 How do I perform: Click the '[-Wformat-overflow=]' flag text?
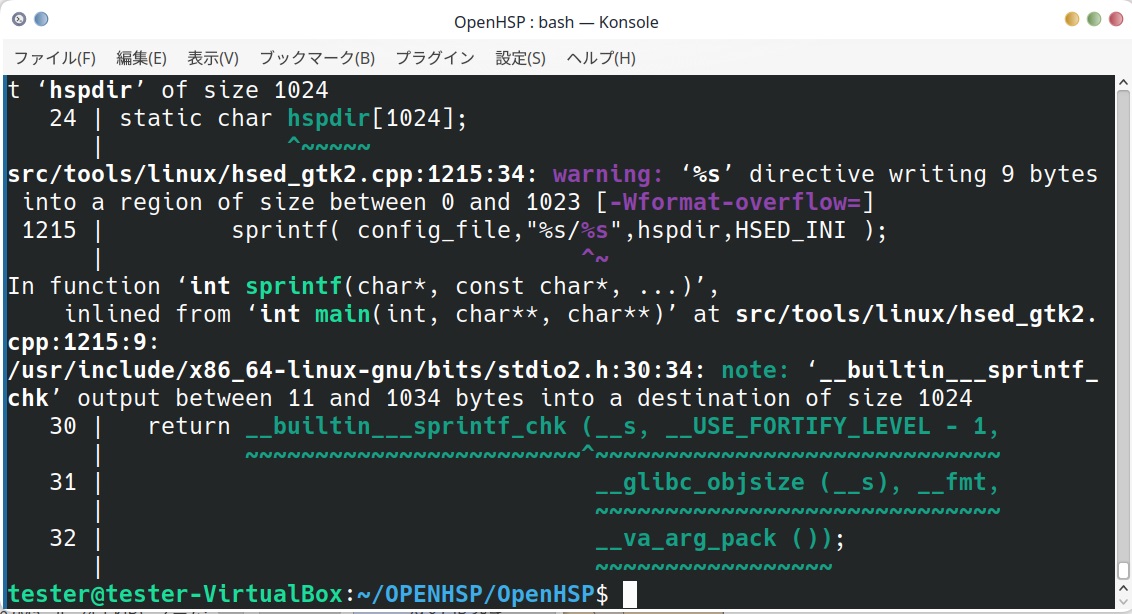[x=735, y=202]
